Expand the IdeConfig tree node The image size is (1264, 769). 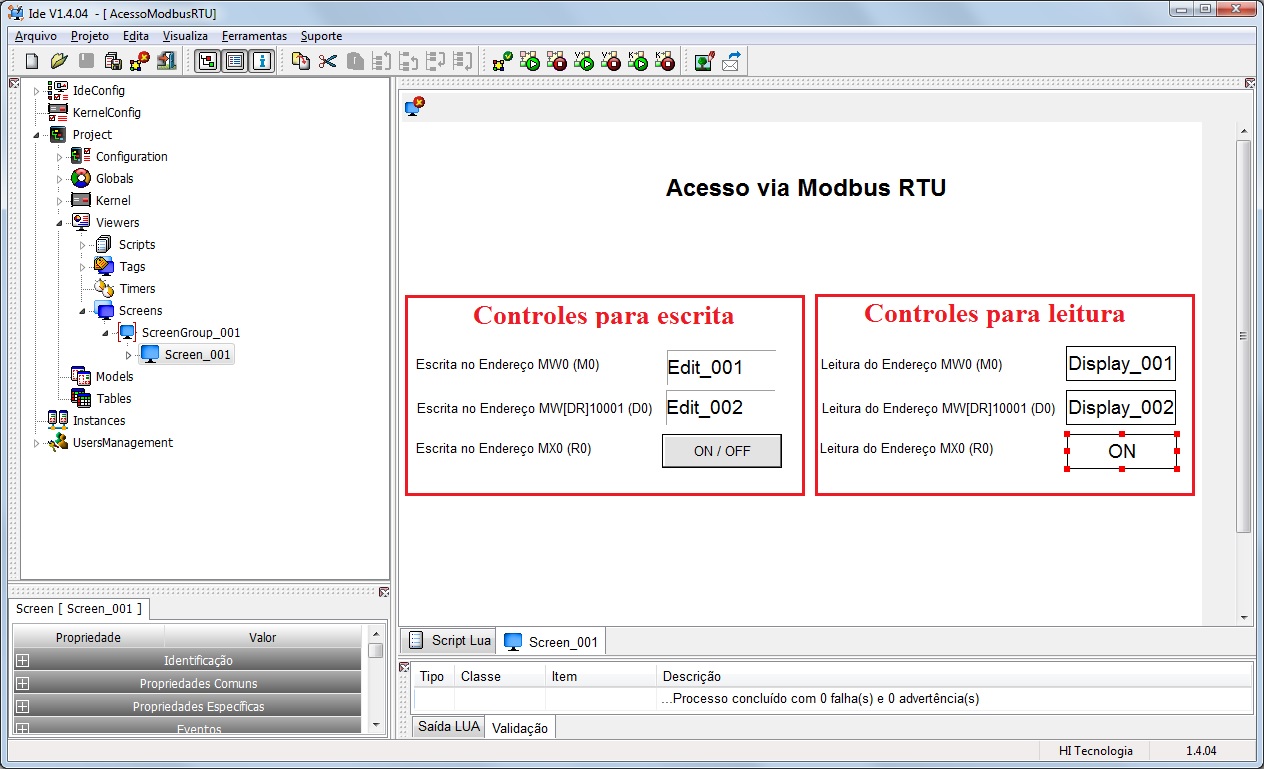point(37,91)
